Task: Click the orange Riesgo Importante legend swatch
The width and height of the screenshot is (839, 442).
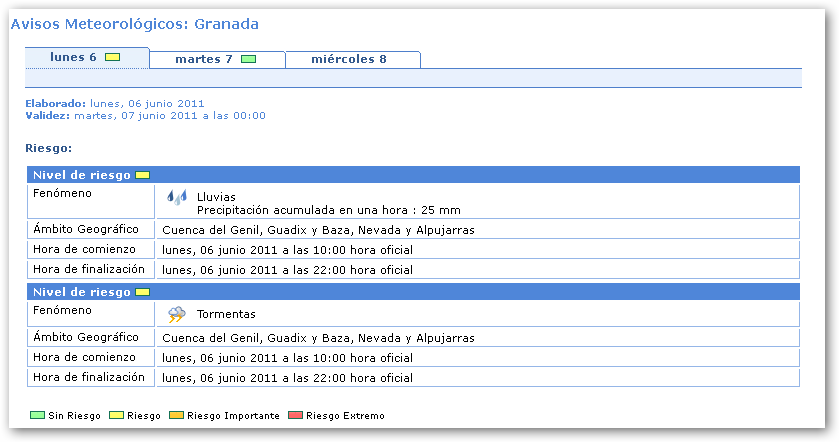Action: [177, 415]
